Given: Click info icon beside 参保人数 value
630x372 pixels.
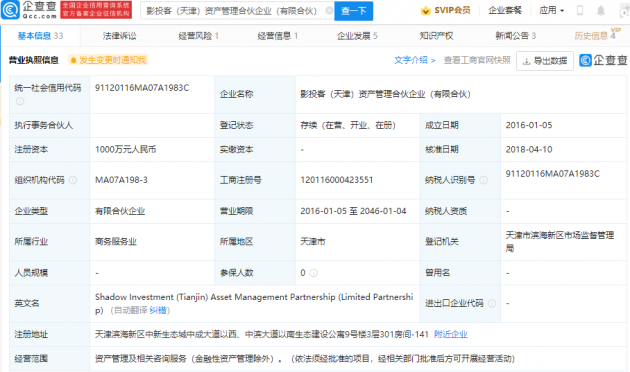Looking at the screenshot, I should (x=314, y=273).
